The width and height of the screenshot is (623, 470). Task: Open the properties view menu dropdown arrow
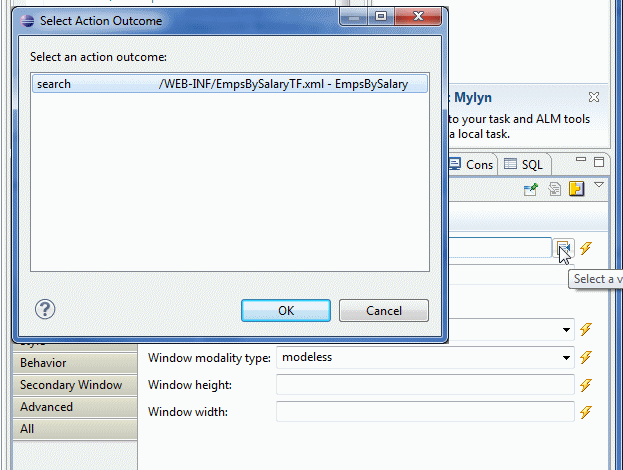(x=599, y=184)
